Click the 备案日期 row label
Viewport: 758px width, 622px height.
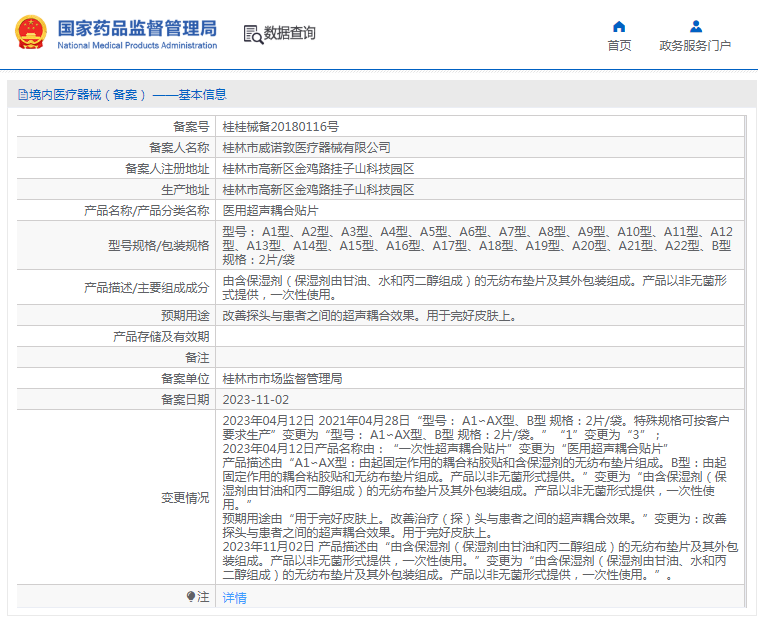[x=185, y=400]
